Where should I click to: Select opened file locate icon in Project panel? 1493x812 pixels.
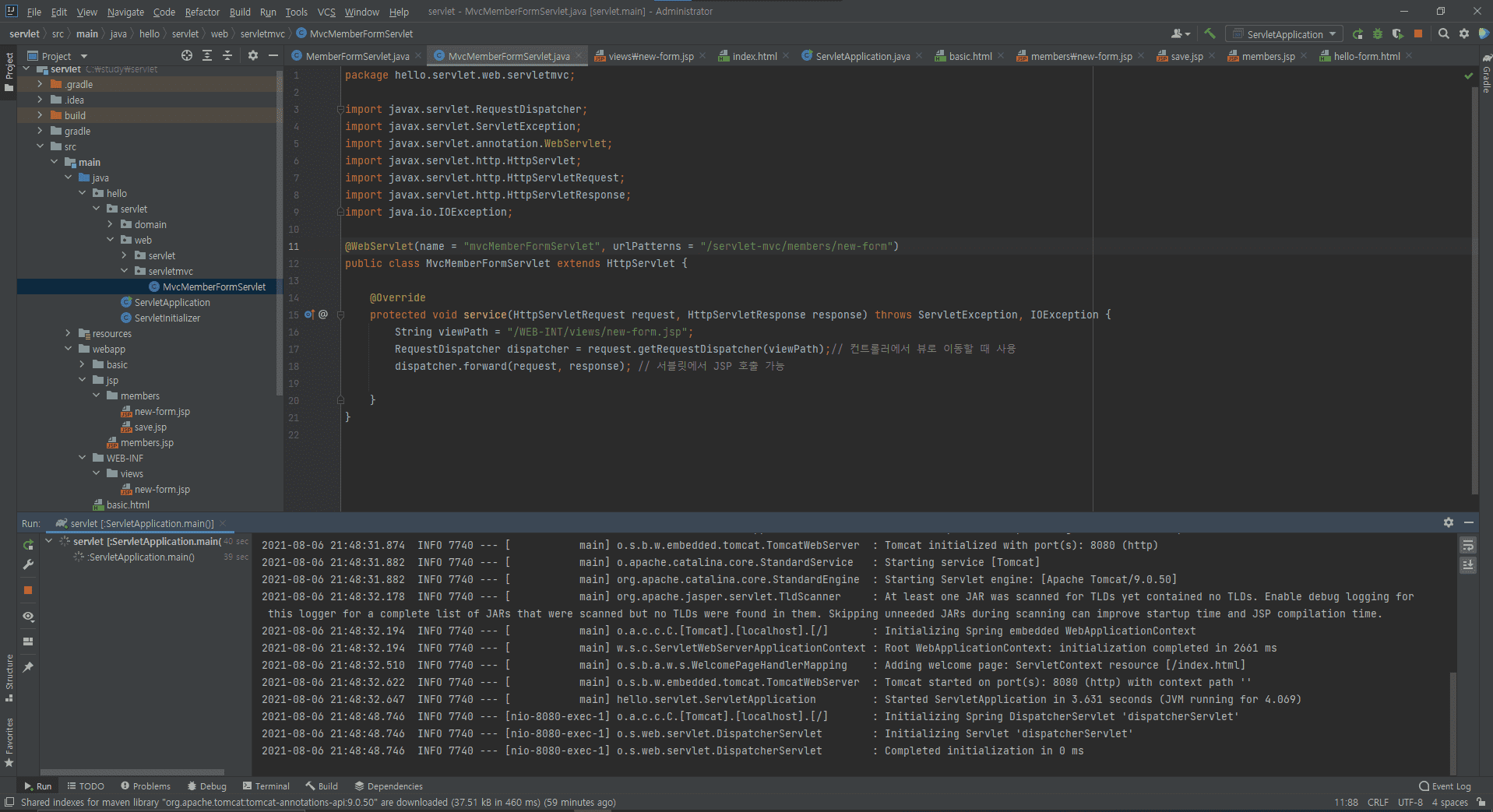pos(187,55)
